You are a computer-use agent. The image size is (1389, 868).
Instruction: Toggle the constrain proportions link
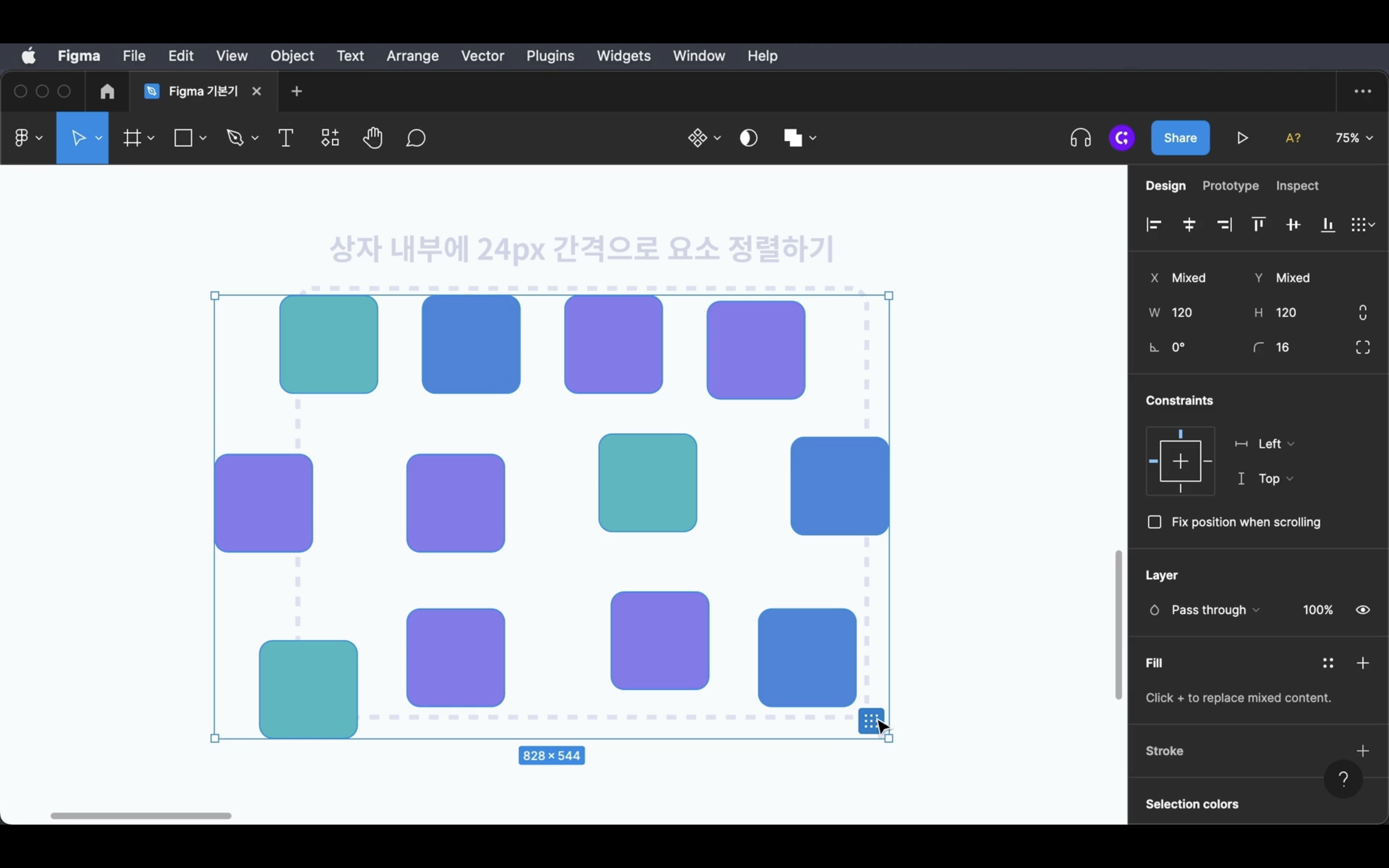pyautogui.click(x=1362, y=313)
